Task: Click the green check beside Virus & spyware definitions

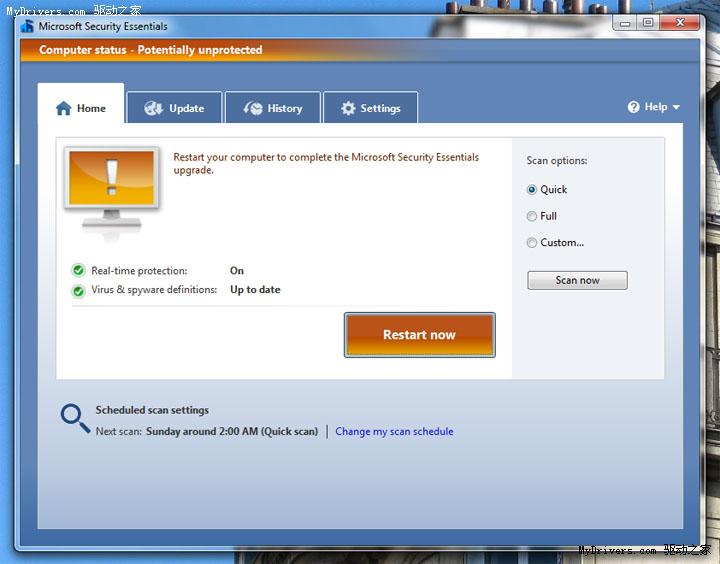Action: pyautogui.click(x=79, y=291)
